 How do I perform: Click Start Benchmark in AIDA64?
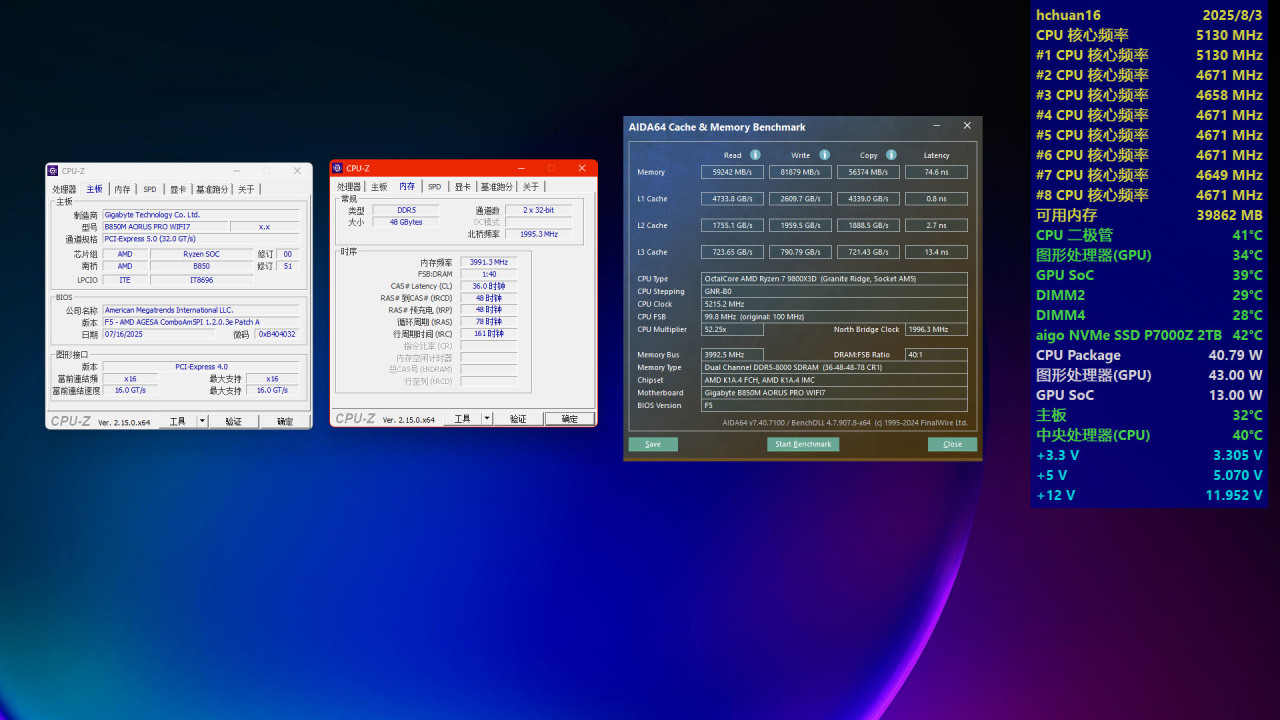(x=803, y=444)
